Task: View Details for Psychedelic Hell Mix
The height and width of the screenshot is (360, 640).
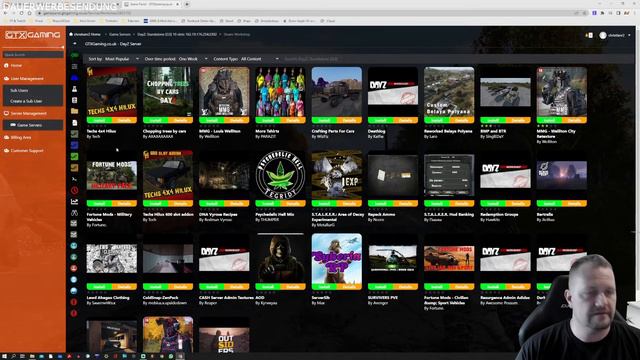Action: [x=293, y=203]
